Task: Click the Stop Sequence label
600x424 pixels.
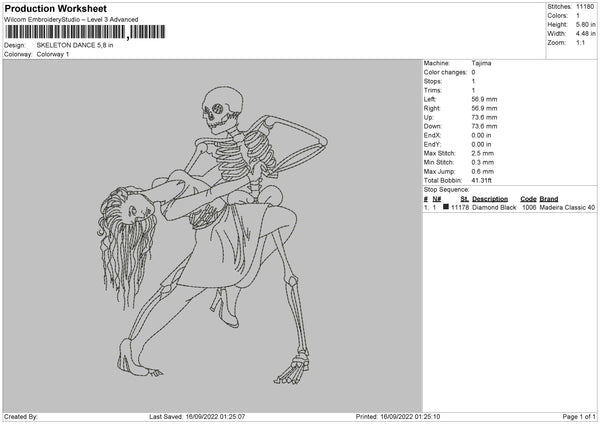Action: [446, 188]
